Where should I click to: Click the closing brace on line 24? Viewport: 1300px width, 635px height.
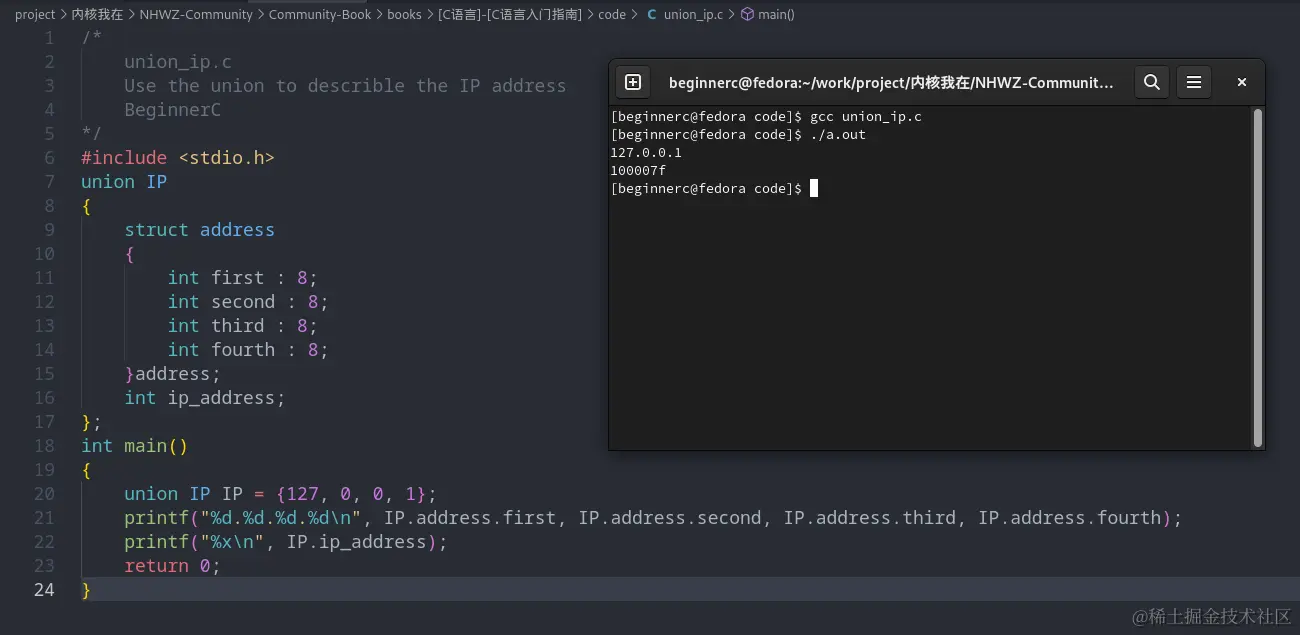[x=86, y=590]
